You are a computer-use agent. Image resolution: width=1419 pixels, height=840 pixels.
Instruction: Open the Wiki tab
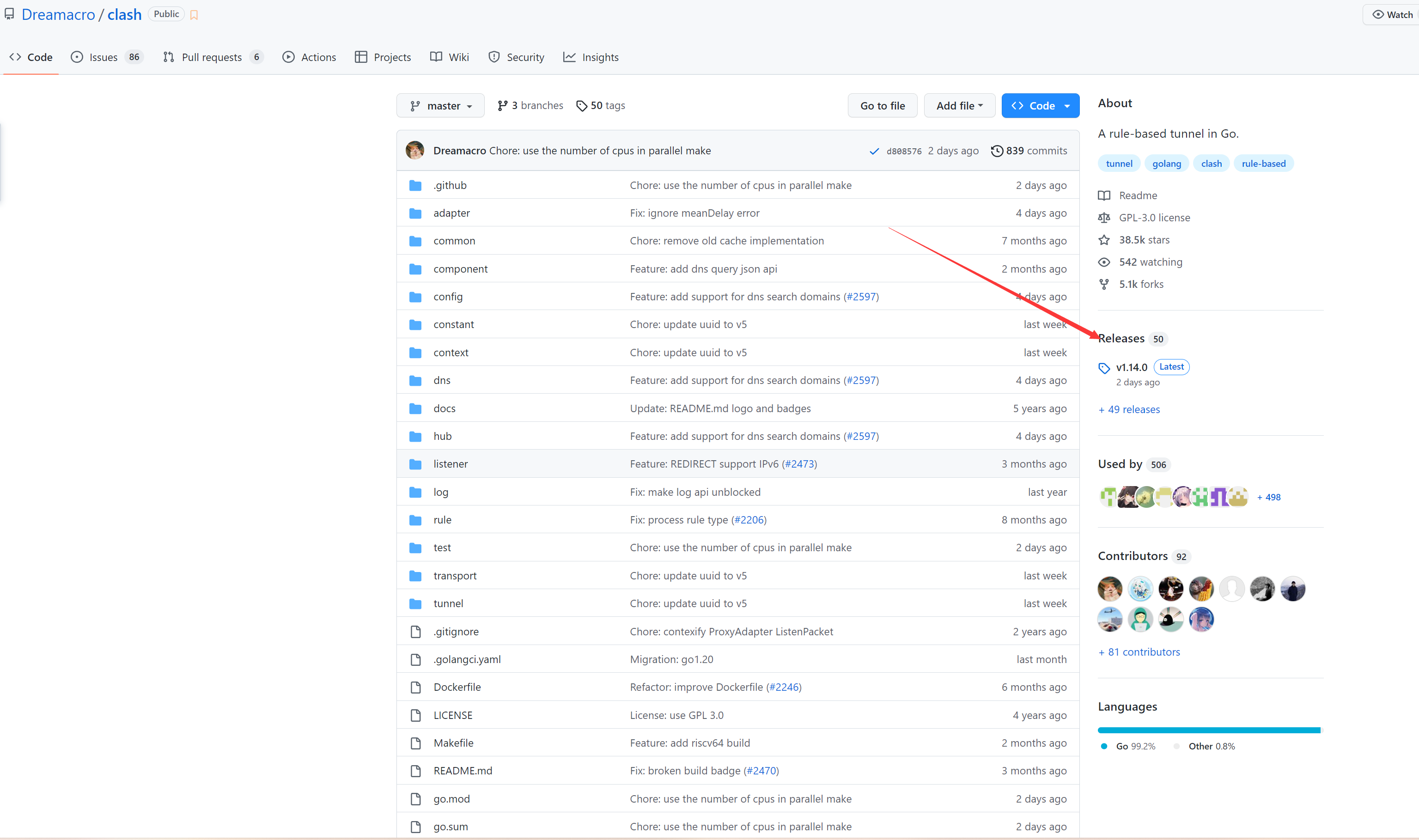point(450,57)
